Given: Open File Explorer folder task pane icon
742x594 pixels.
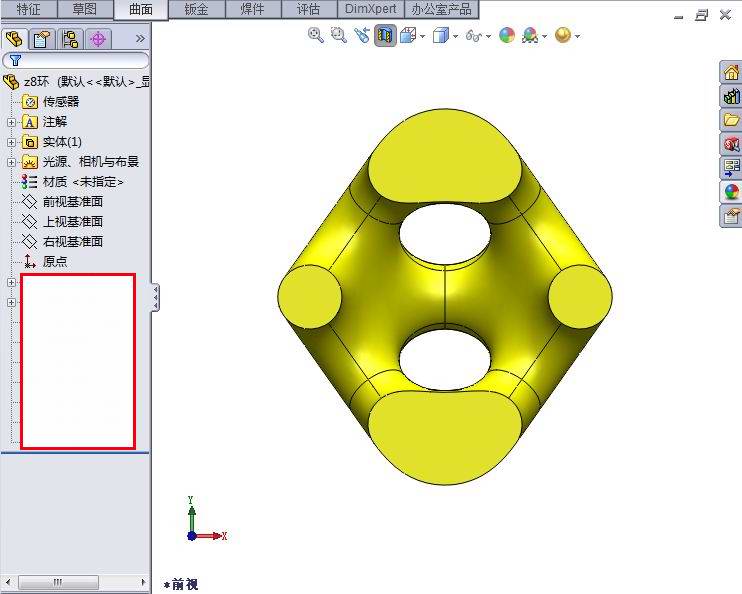Looking at the screenshot, I should (x=731, y=120).
